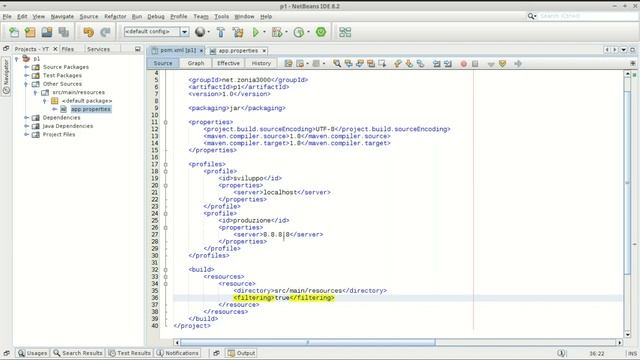Viewport: 640px width, 360px height.
Task: Click the grid-shaped icon after the reload icon
Action: pyautogui.click(x=345, y=32)
